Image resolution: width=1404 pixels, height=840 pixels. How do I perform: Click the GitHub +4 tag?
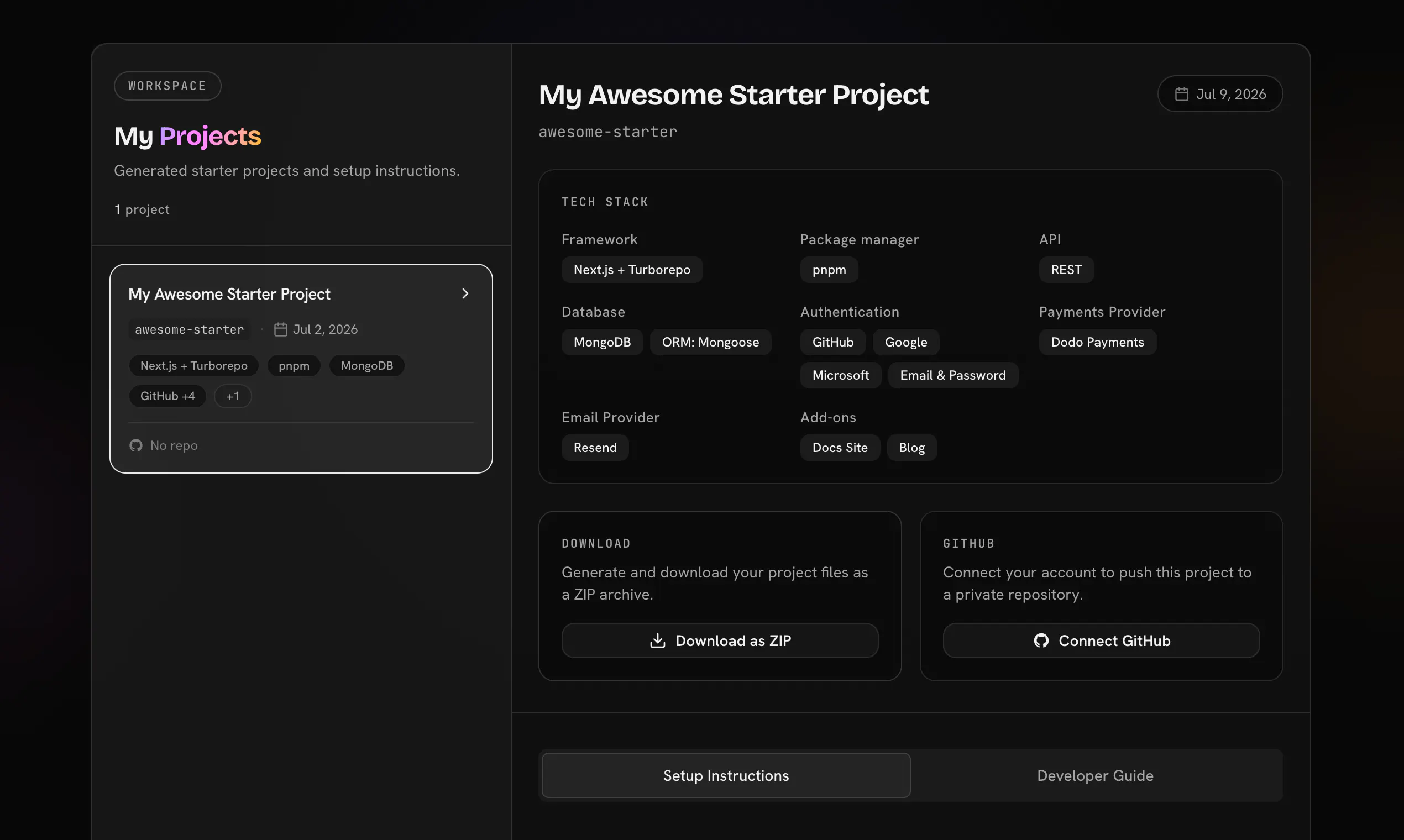pyautogui.click(x=167, y=396)
